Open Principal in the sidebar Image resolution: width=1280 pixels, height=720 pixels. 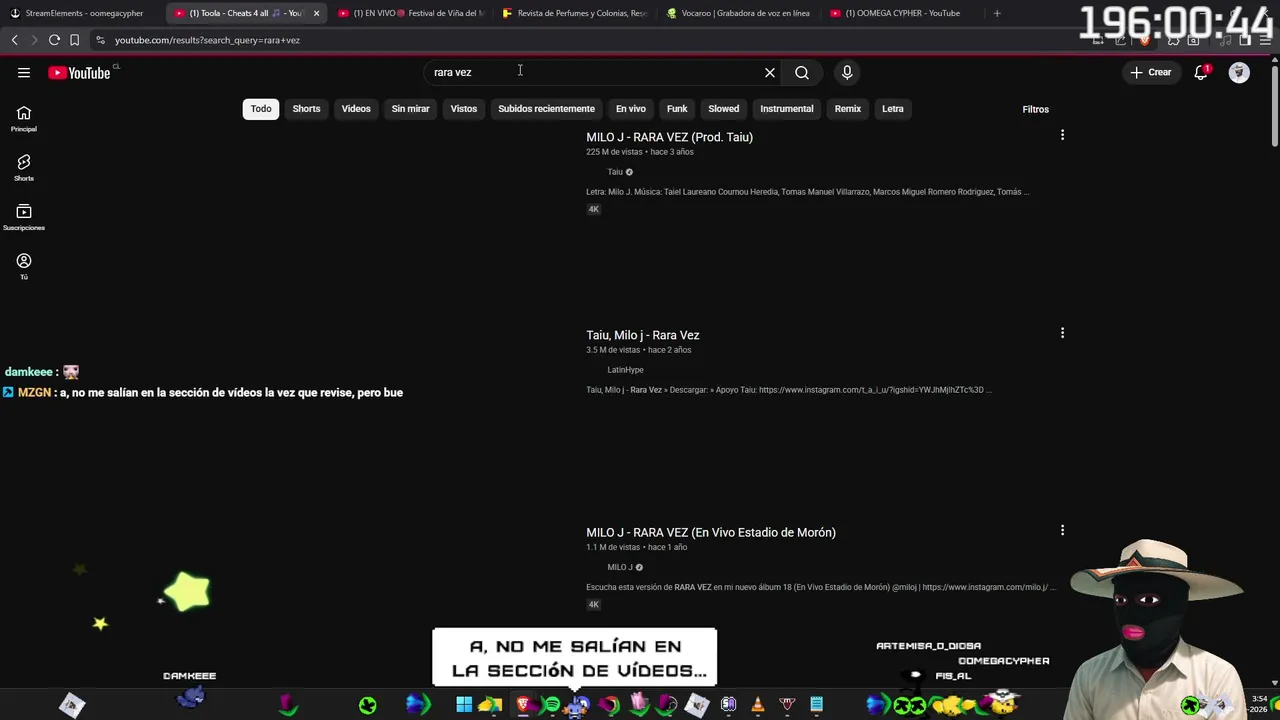pos(24,119)
